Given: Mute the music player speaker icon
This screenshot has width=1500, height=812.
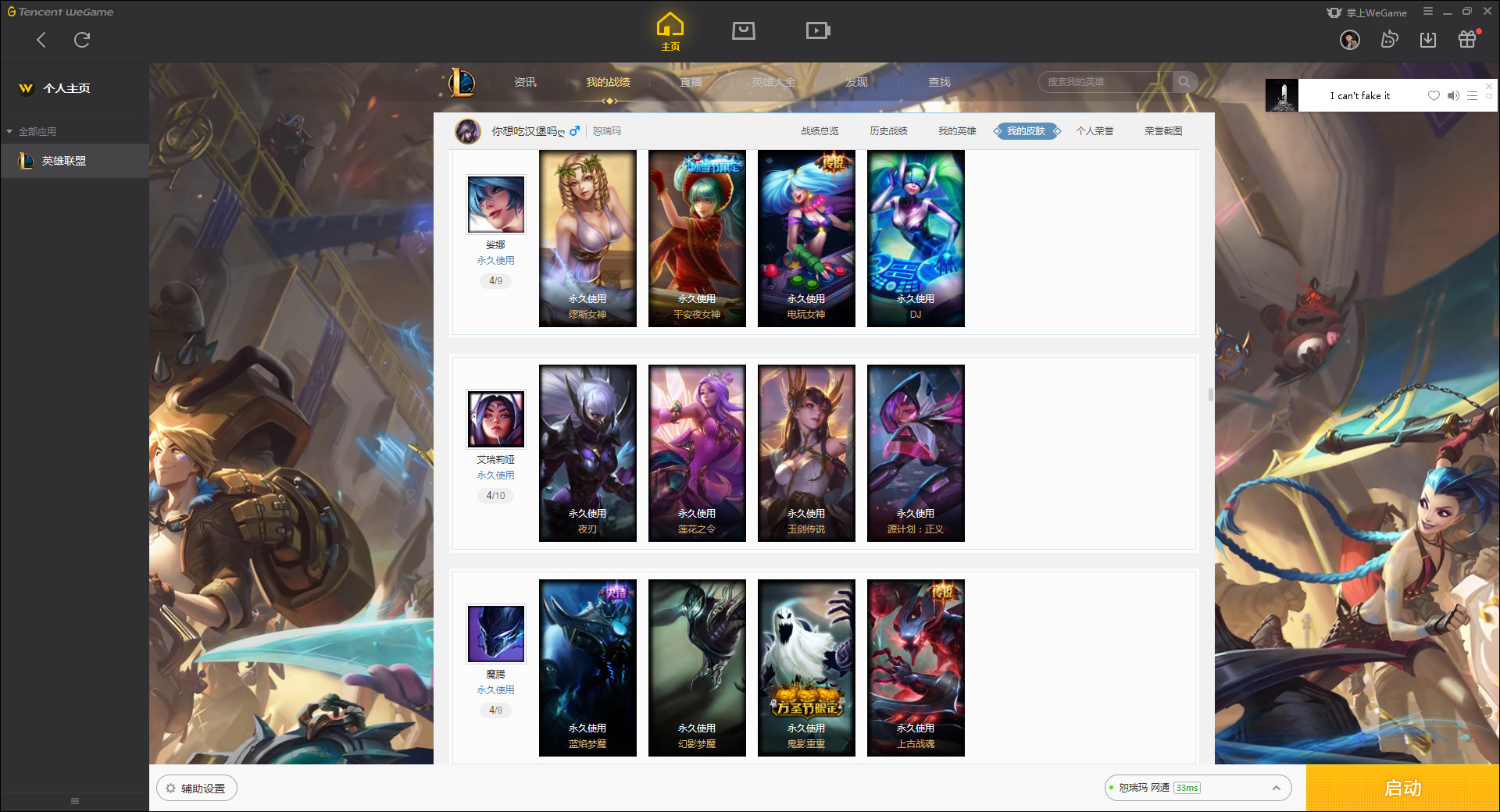Looking at the screenshot, I should point(1453,96).
